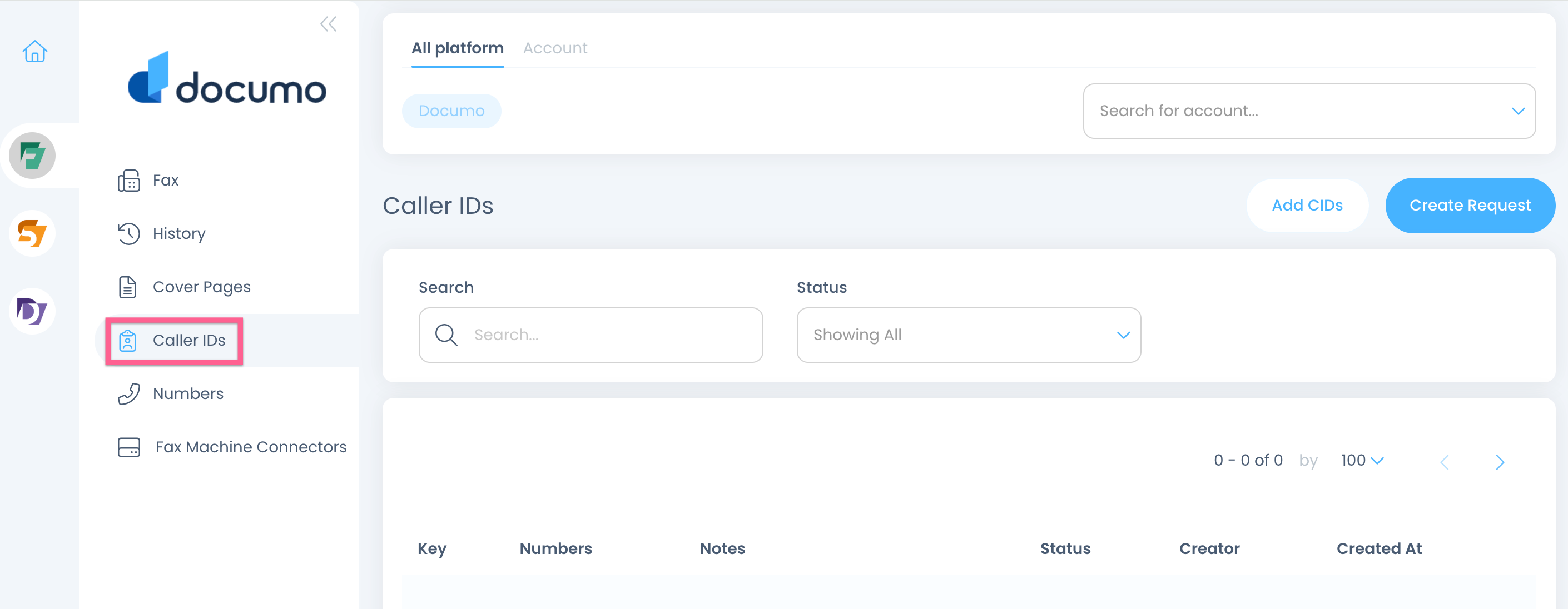The width and height of the screenshot is (1568, 609).
Task: Click the Caller IDs page heading
Action: (x=438, y=206)
